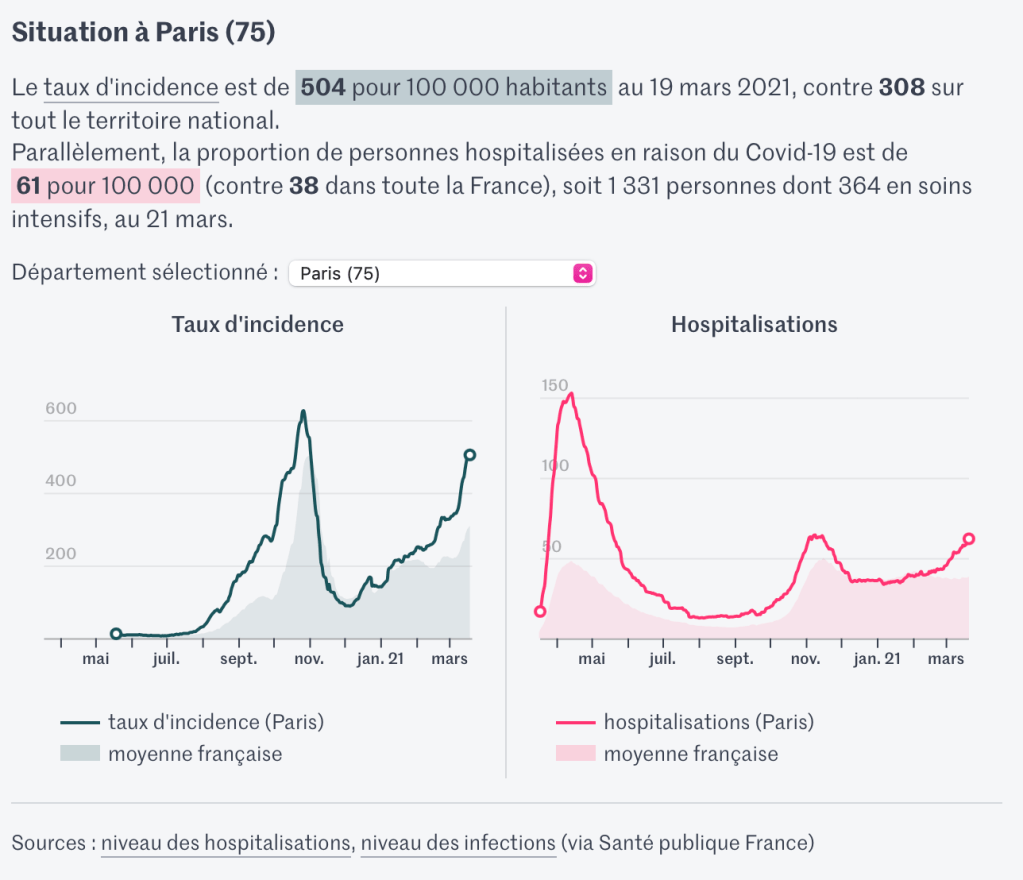Click the hospitalisations chart's starting data point marker
Screen dimensions: 1023x880
(x=540, y=611)
